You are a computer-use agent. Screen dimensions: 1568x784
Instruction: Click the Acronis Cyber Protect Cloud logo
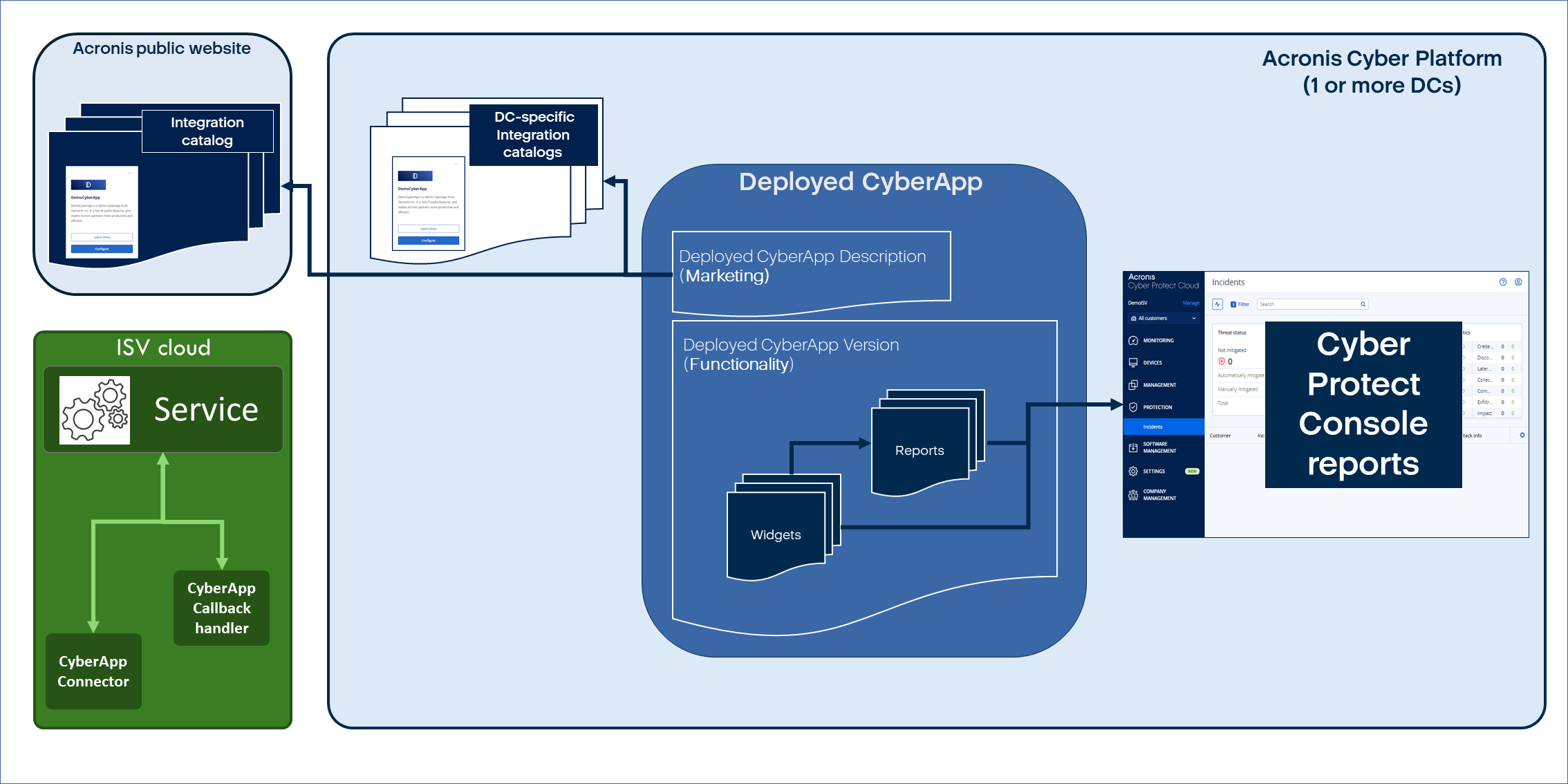tap(1163, 281)
